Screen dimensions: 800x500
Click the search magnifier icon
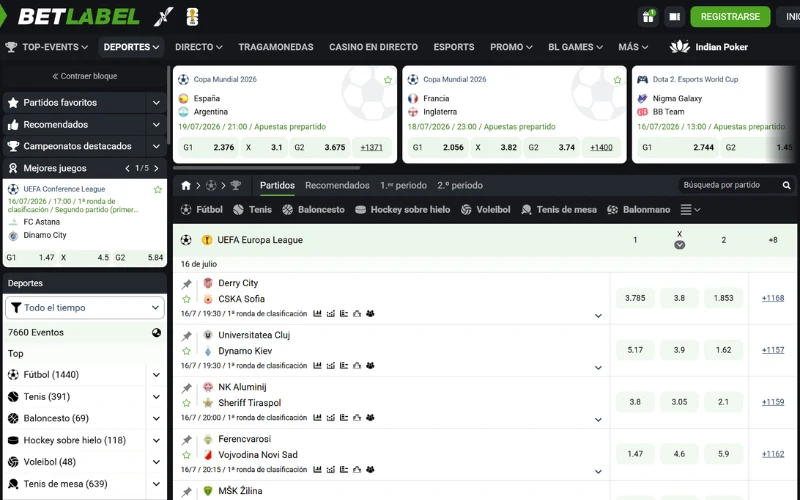[786, 185]
